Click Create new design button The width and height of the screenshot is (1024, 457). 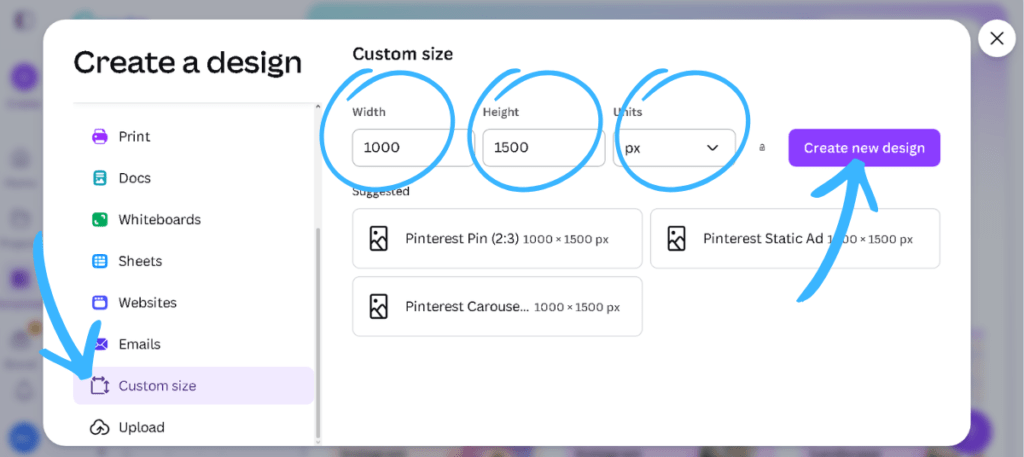pyautogui.click(x=864, y=148)
